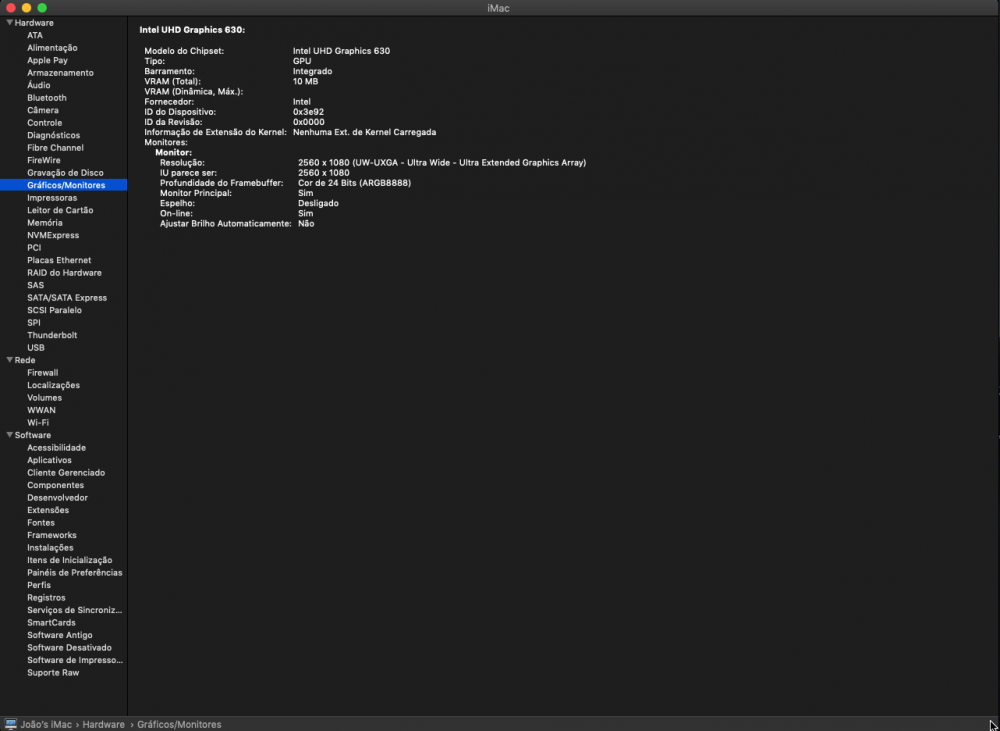
Task: Open Diagnósticos in the sidebar
Action: pyautogui.click(x=54, y=135)
